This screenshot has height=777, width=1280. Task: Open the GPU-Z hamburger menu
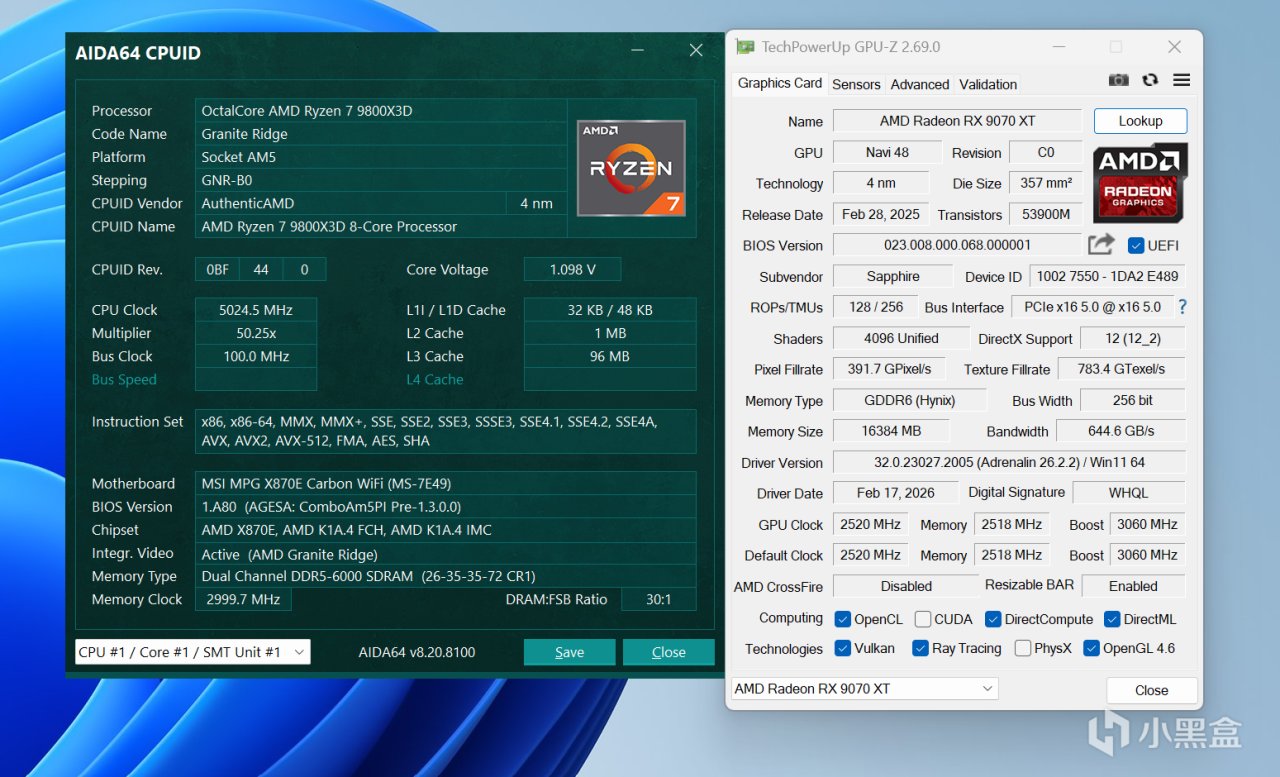tap(1181, 80)
